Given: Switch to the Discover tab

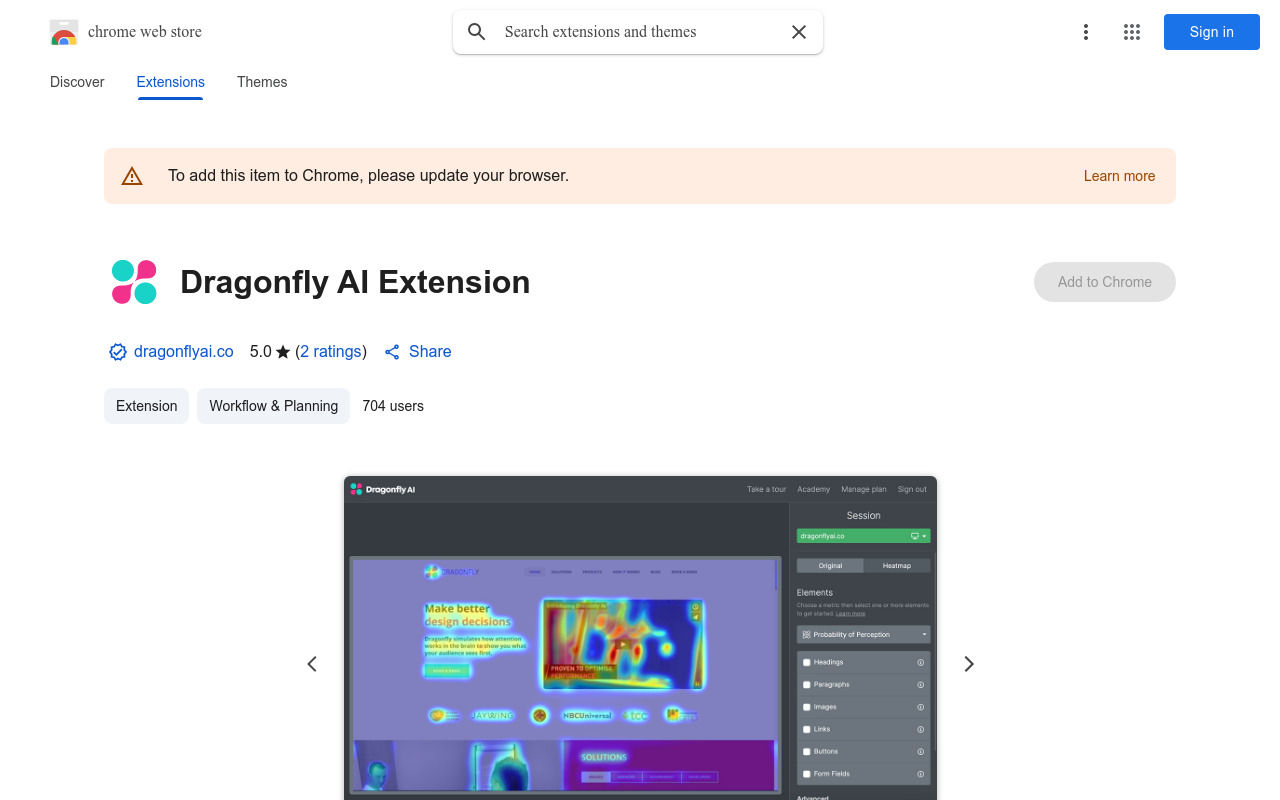Looking at the screenshot, I should (77, 82).
